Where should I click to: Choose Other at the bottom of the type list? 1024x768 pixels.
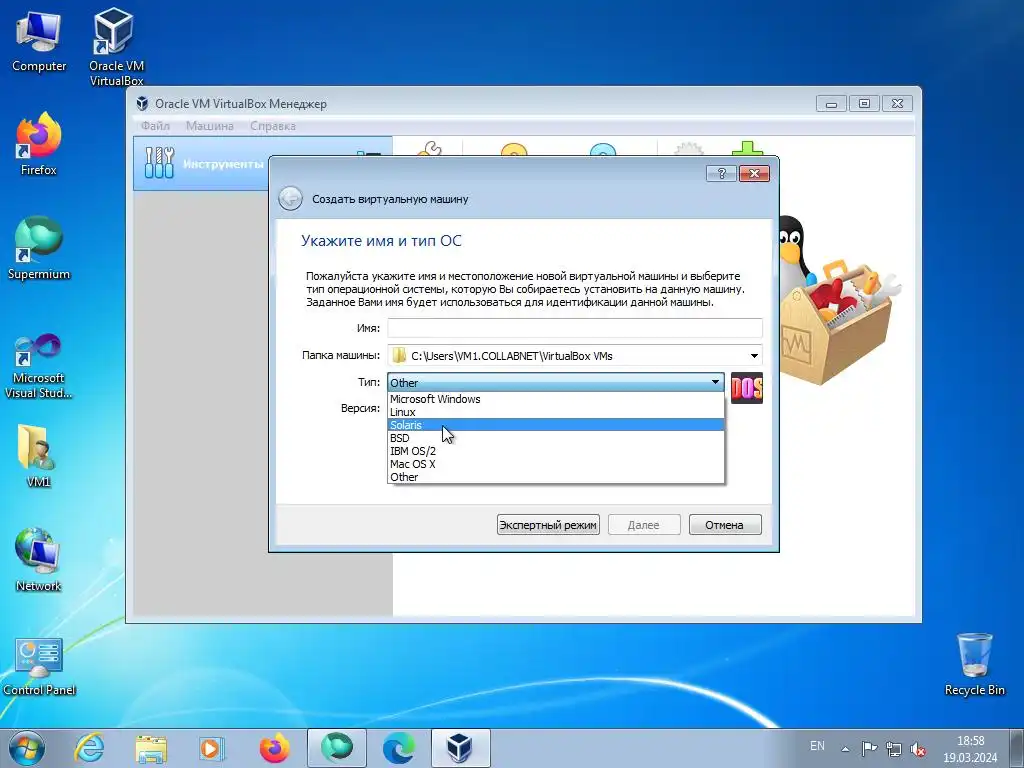(x=556, y=477)
